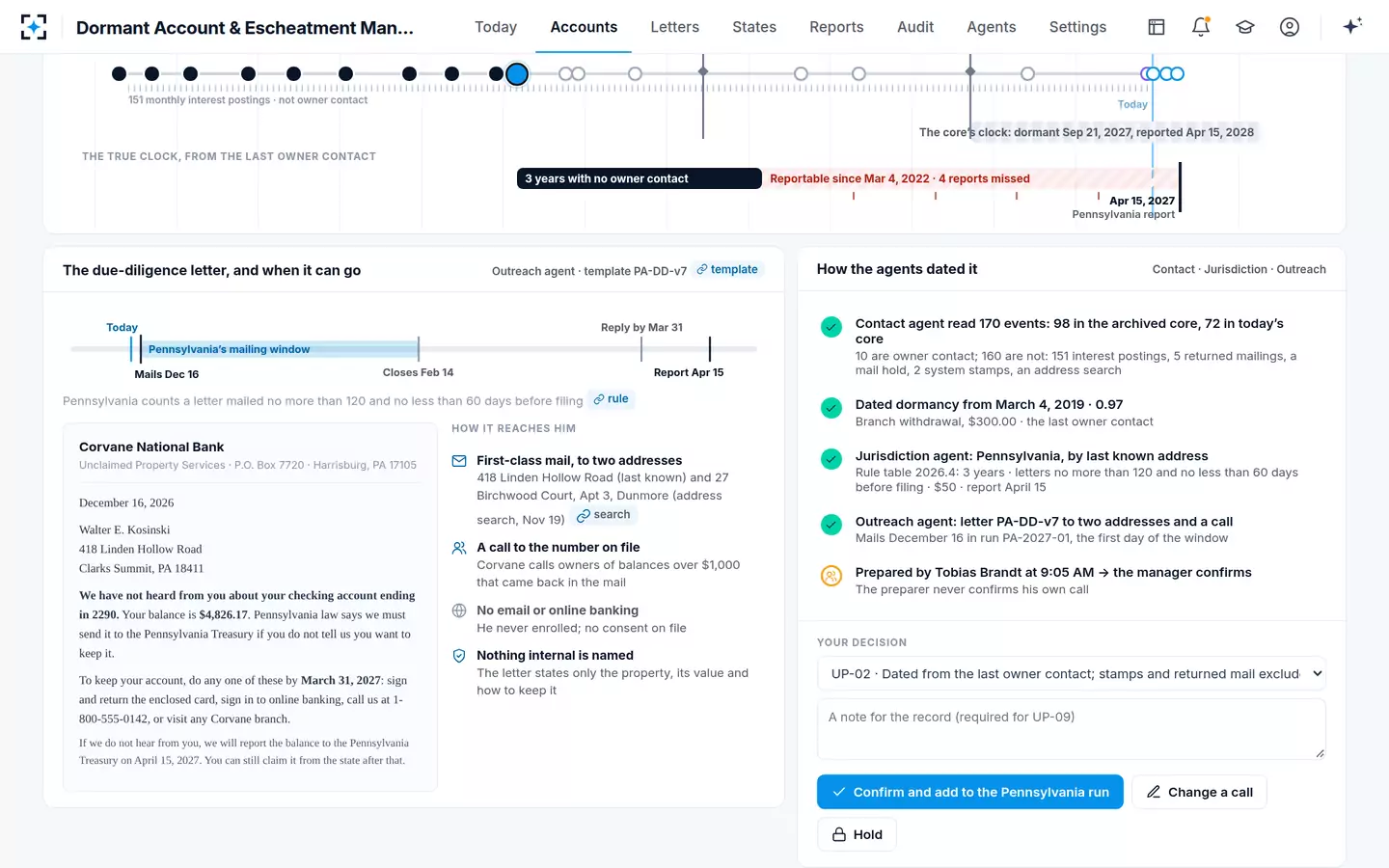Click the orange person icon beside Prepared by Tobias Brandt
1389x868 pixels.
[831, 576]
